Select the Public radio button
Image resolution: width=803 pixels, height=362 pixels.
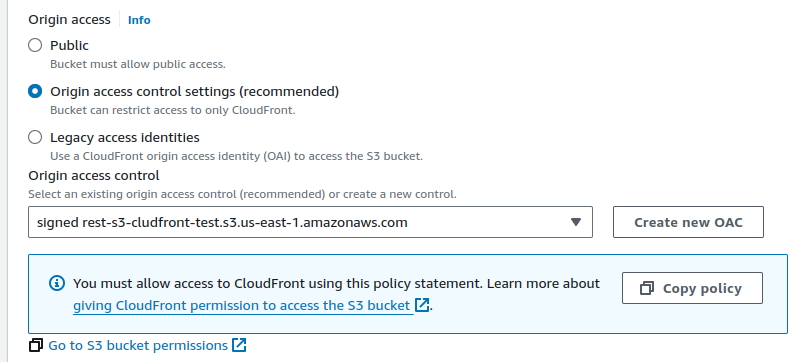(35, 45)
